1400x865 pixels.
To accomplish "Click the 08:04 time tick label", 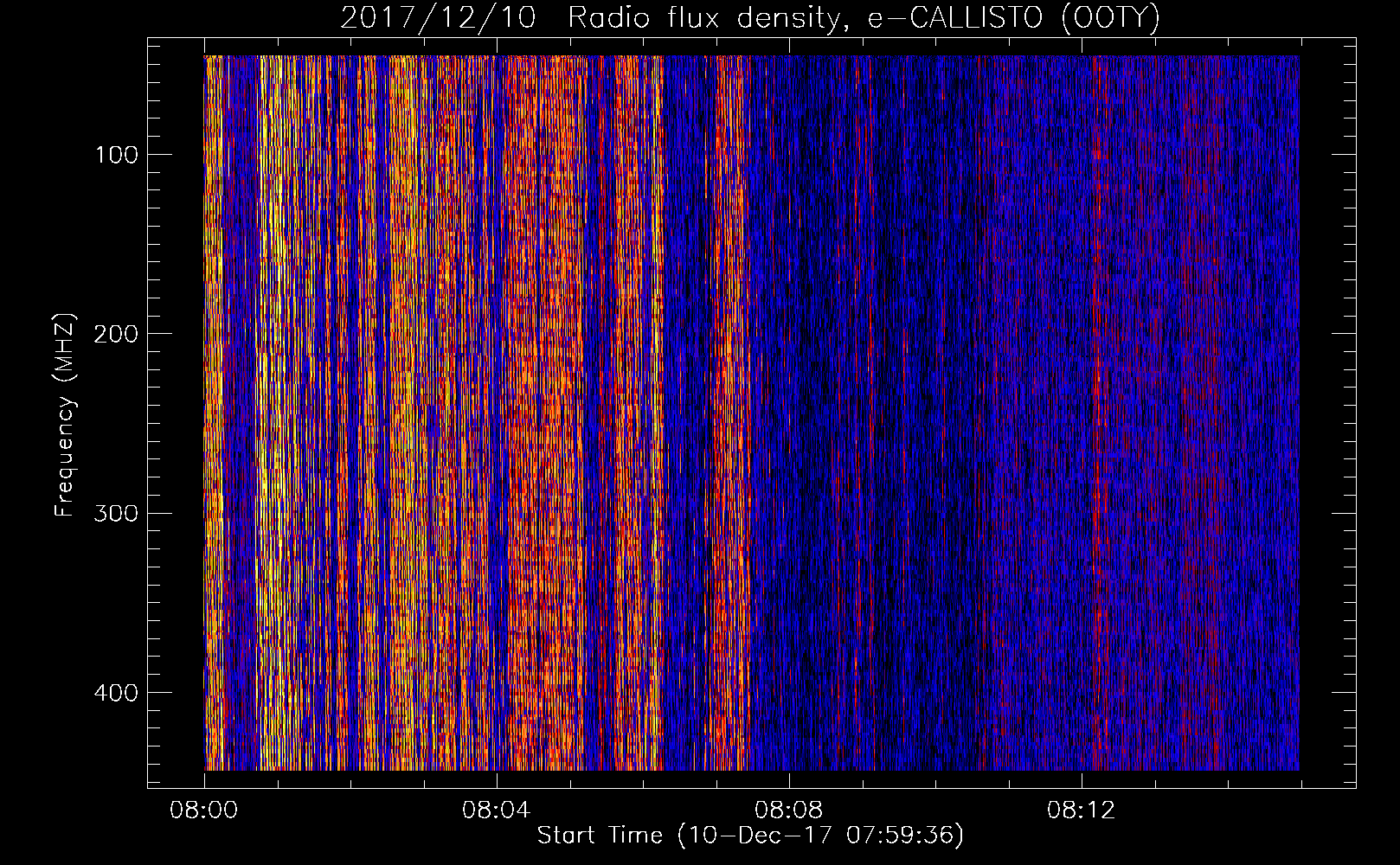I will coord(497,811).
